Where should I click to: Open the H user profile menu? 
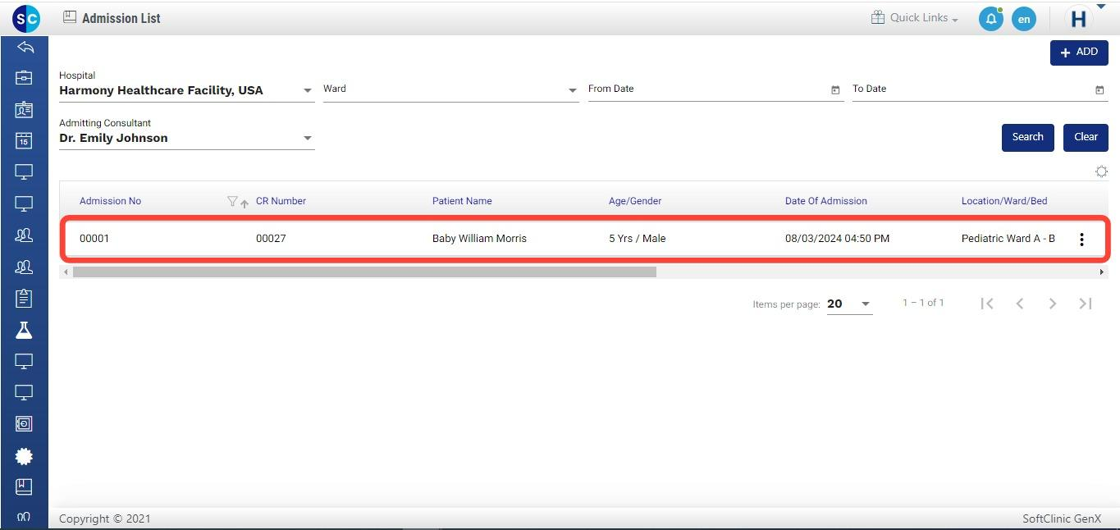(1080, 19)
